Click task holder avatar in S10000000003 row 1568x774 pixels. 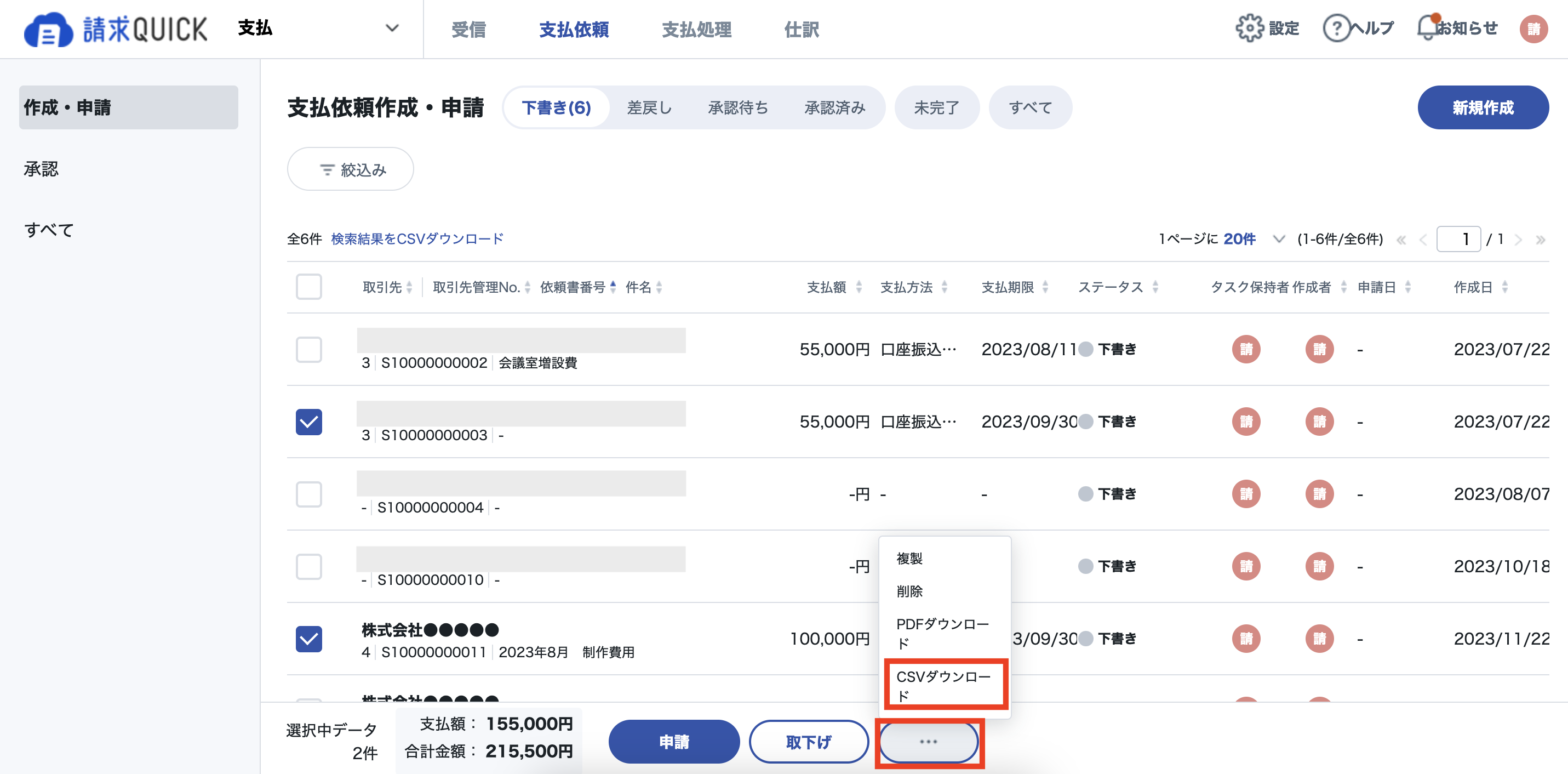1246,422
